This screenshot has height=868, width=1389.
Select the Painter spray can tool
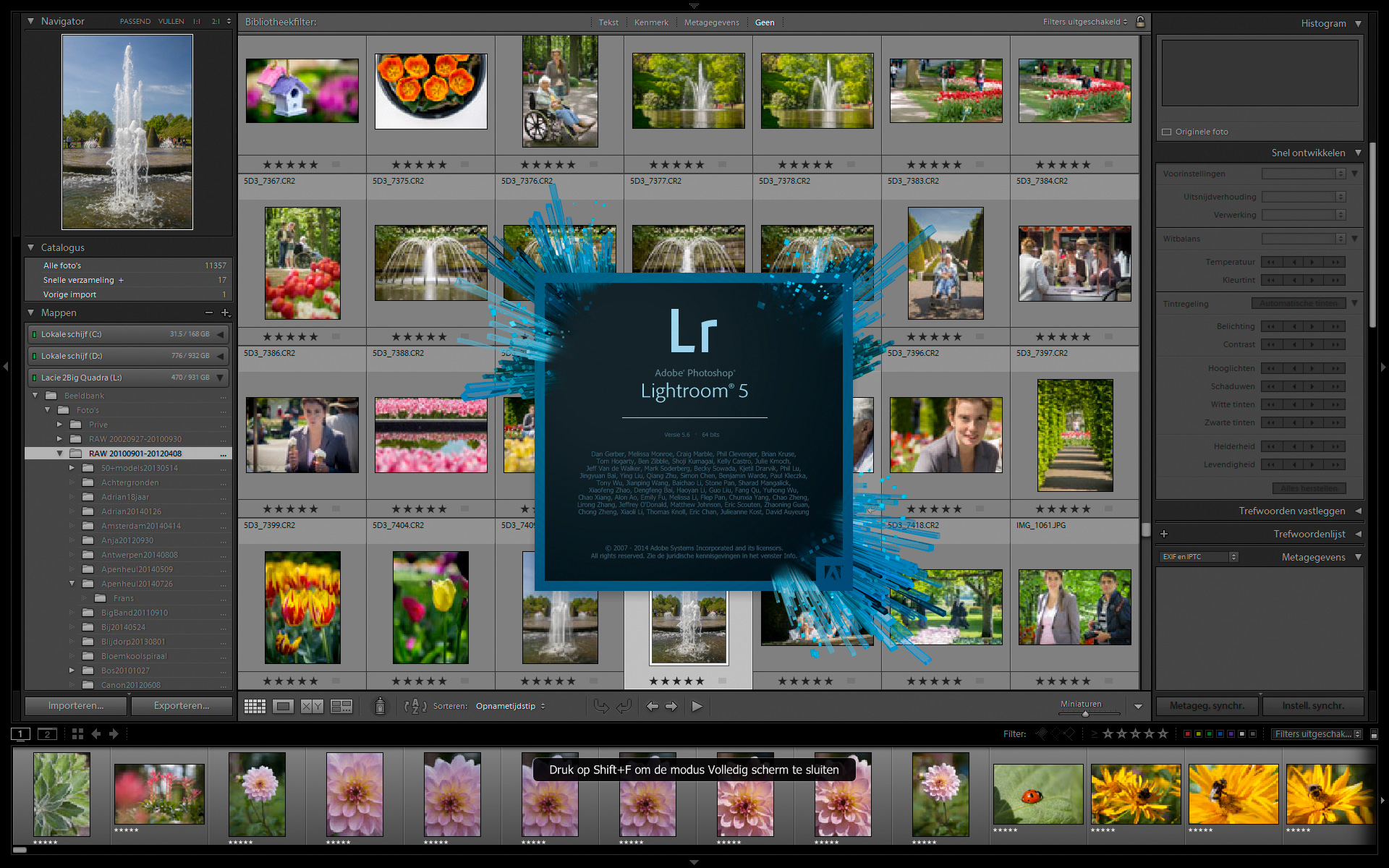[380, 706]
